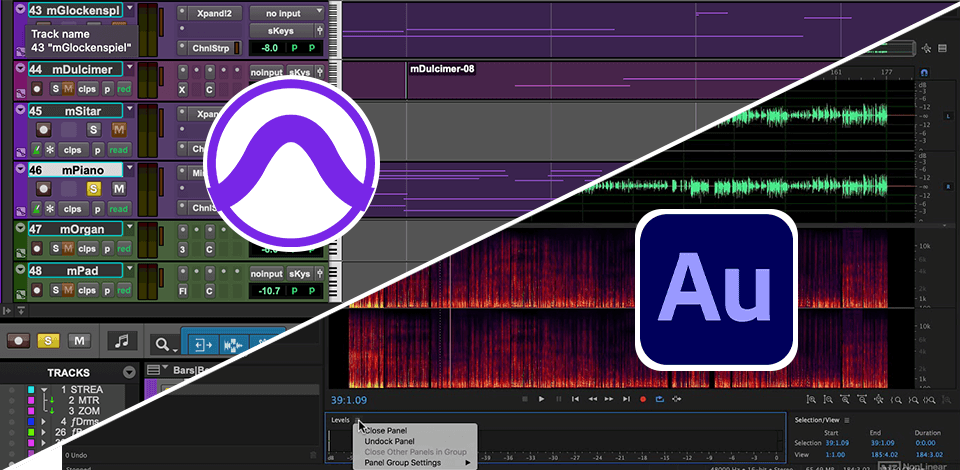Arm recording on the 46 mPiano track
This screenshot has height=470, width=960.
43,188
